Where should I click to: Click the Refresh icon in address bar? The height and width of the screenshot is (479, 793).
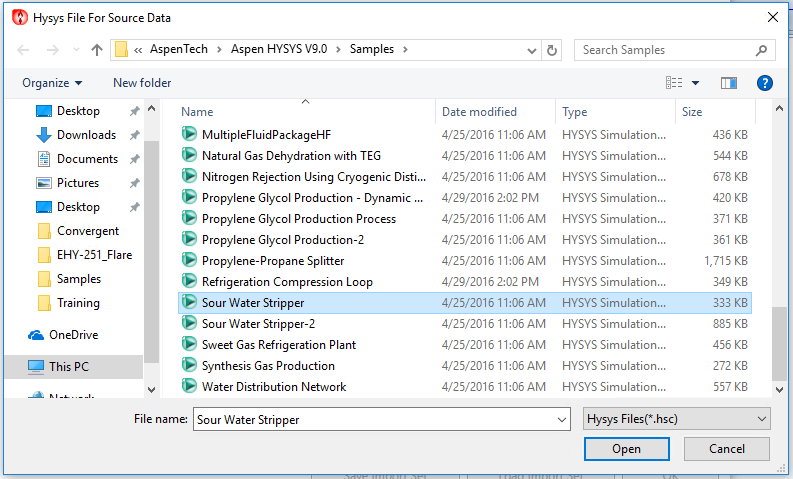(x=552, y=50)
